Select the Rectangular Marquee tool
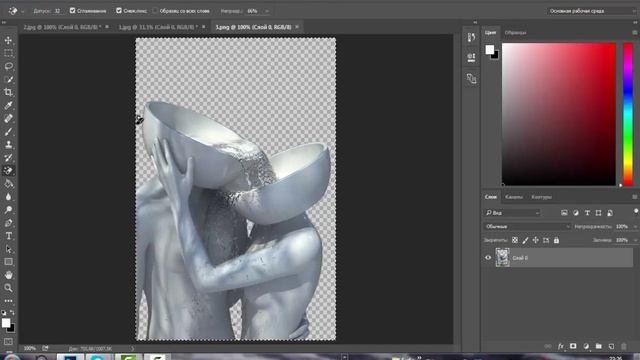 (x=8, y=53)
